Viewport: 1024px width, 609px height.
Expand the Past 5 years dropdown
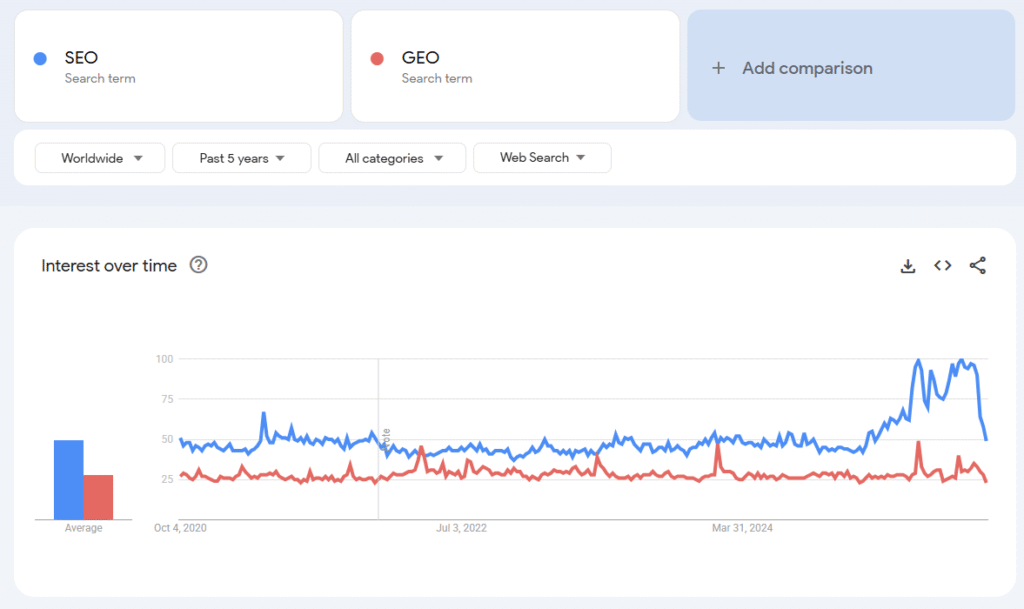coord(241,158)
